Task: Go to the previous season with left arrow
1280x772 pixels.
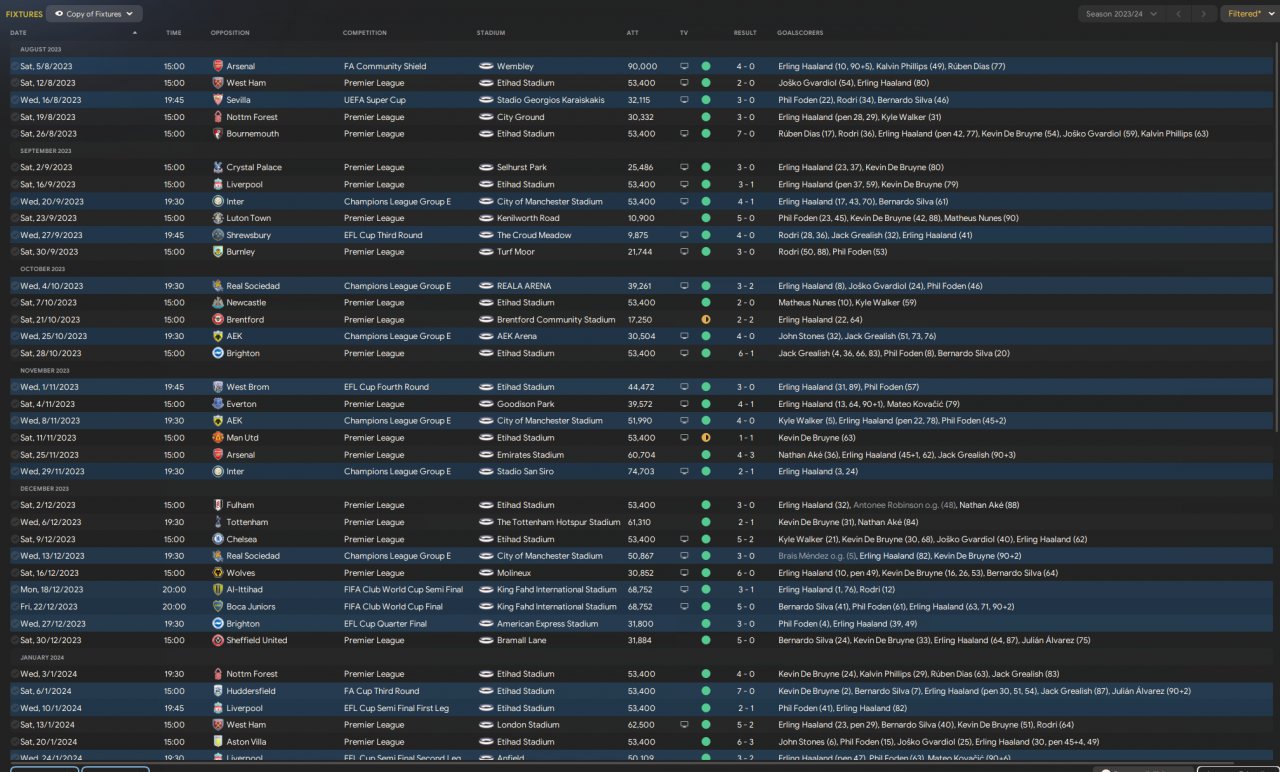Action: click(1178, 14)
